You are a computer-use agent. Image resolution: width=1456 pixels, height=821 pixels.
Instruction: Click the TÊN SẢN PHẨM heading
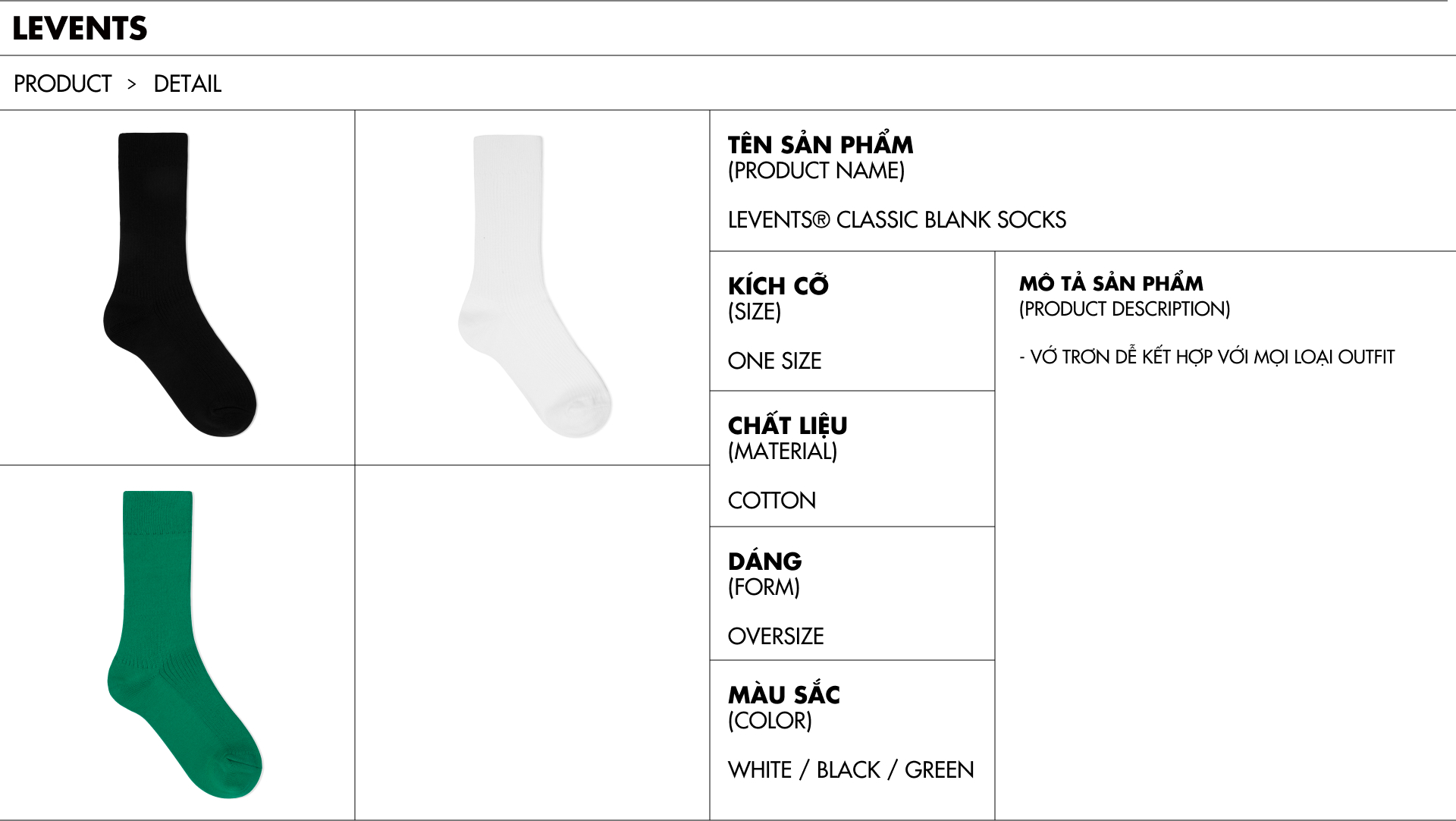pos(820,144)
